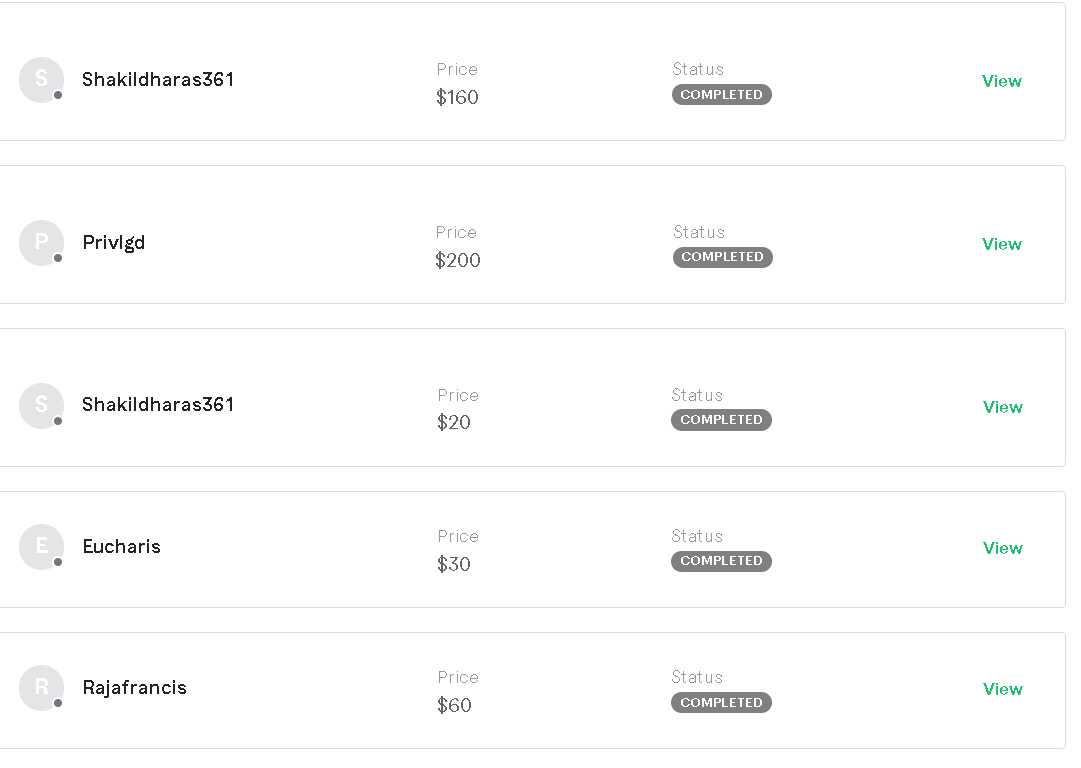This screenshot has width=1081, height=768.
Task: Click the Eucharis username
Action: click(x=121, y=547)
